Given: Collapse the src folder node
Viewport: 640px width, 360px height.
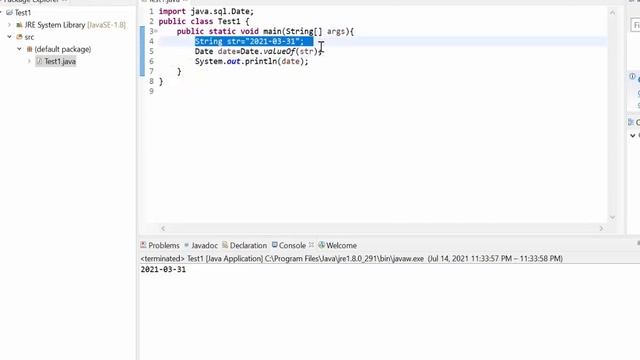Looking at the screenshot, I should coord(10,37).
